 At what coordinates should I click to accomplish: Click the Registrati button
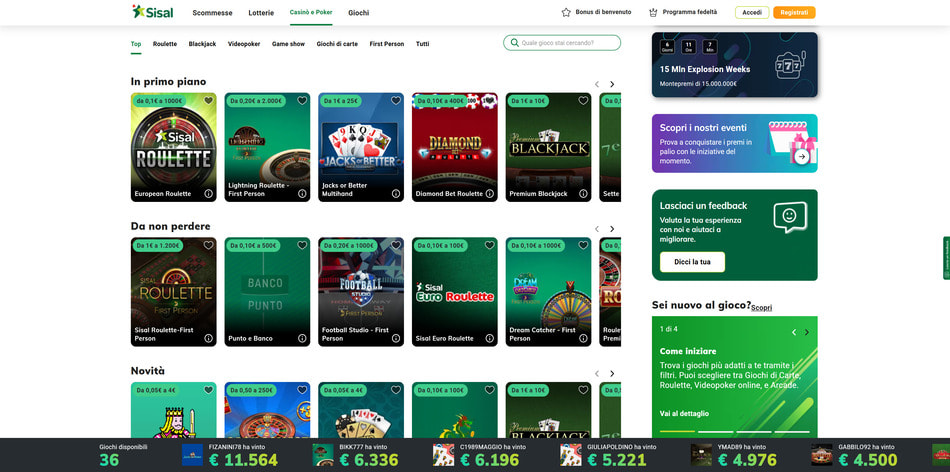[x=794, y=12]
